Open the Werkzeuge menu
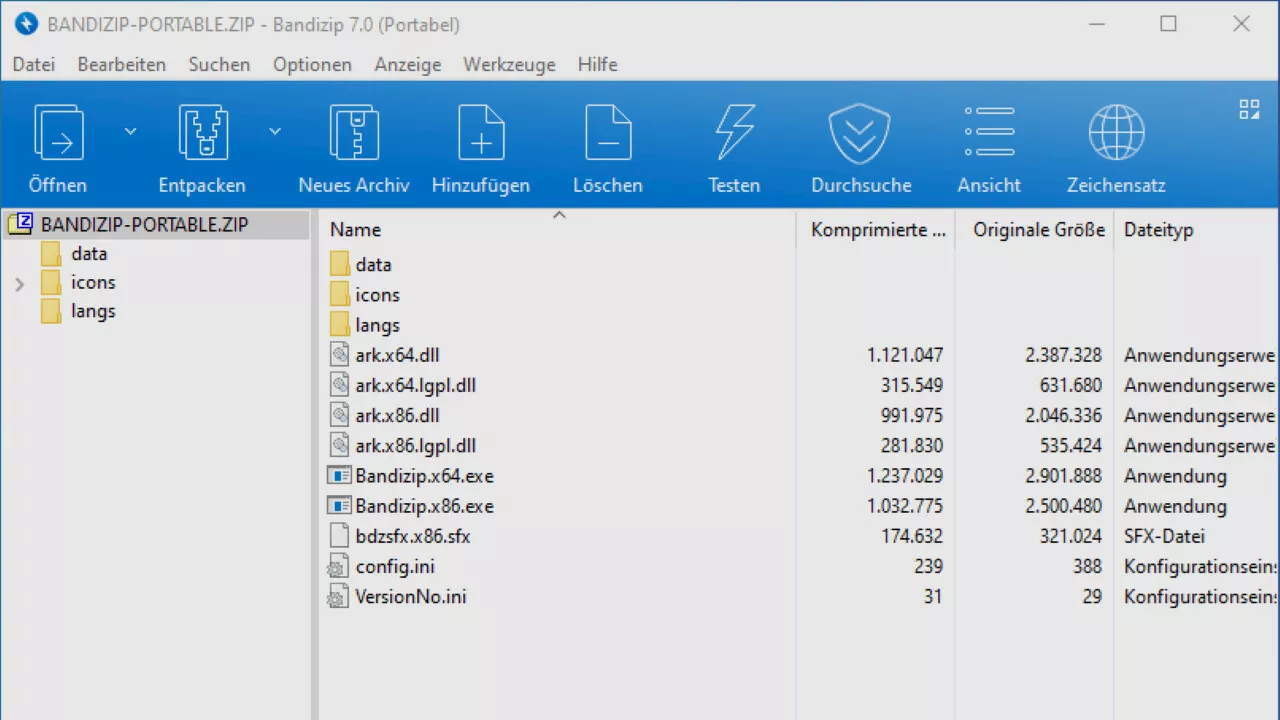The height and width of the screenshot is (720, 1280). click(x=509, y=64)
